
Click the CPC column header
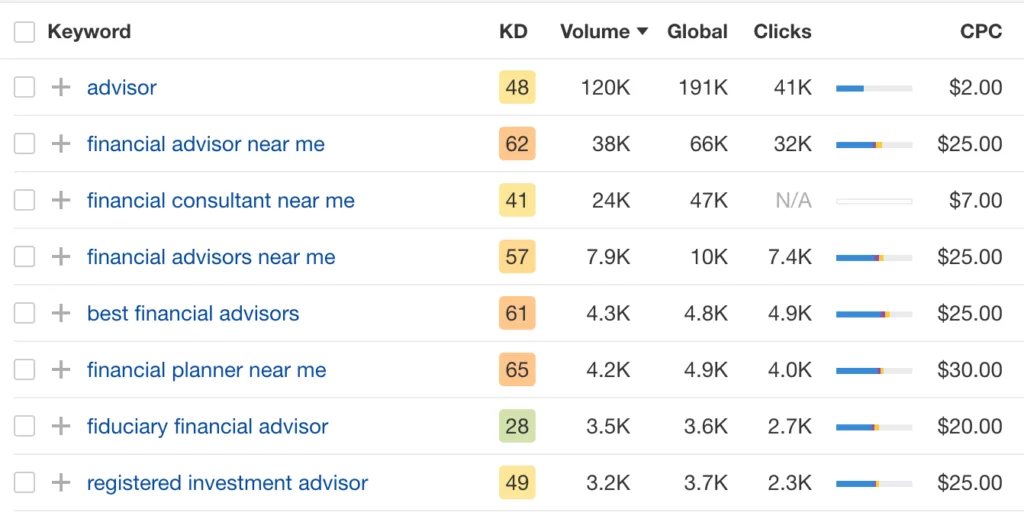pos(980,32)
